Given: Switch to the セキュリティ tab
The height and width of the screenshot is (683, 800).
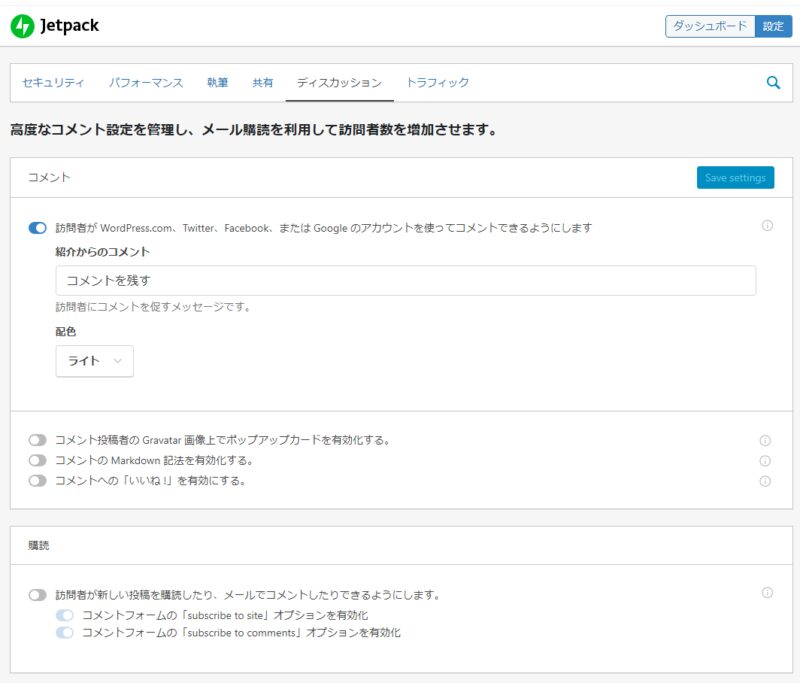Looking at the screenshot, I should coord(53,83).
